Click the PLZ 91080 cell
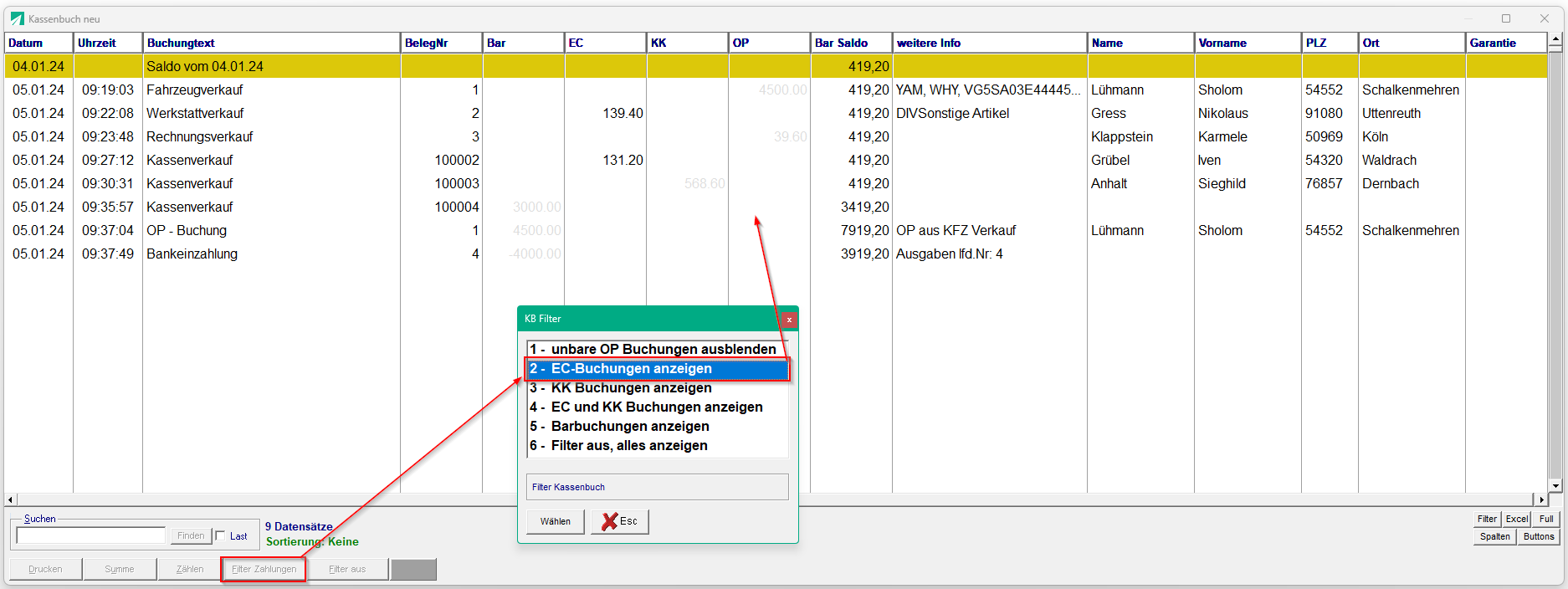This screenshot has width=1568, height=589. click(1324, 113)
